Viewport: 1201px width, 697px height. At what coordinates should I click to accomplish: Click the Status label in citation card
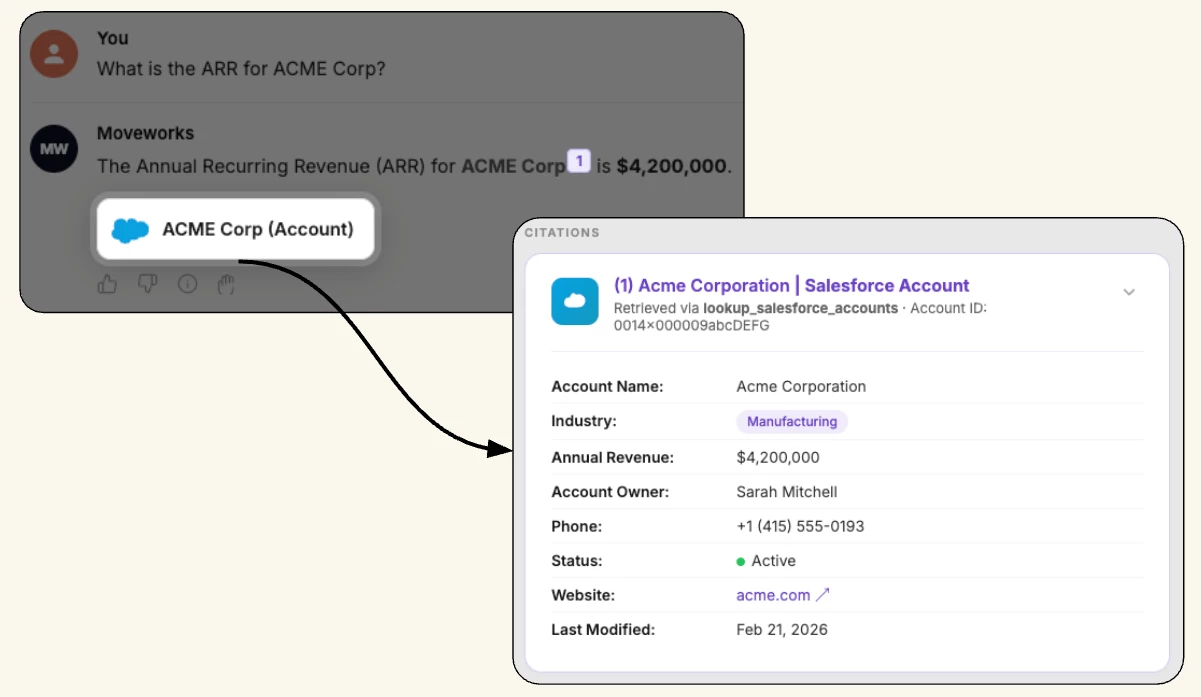click(576, 561)
